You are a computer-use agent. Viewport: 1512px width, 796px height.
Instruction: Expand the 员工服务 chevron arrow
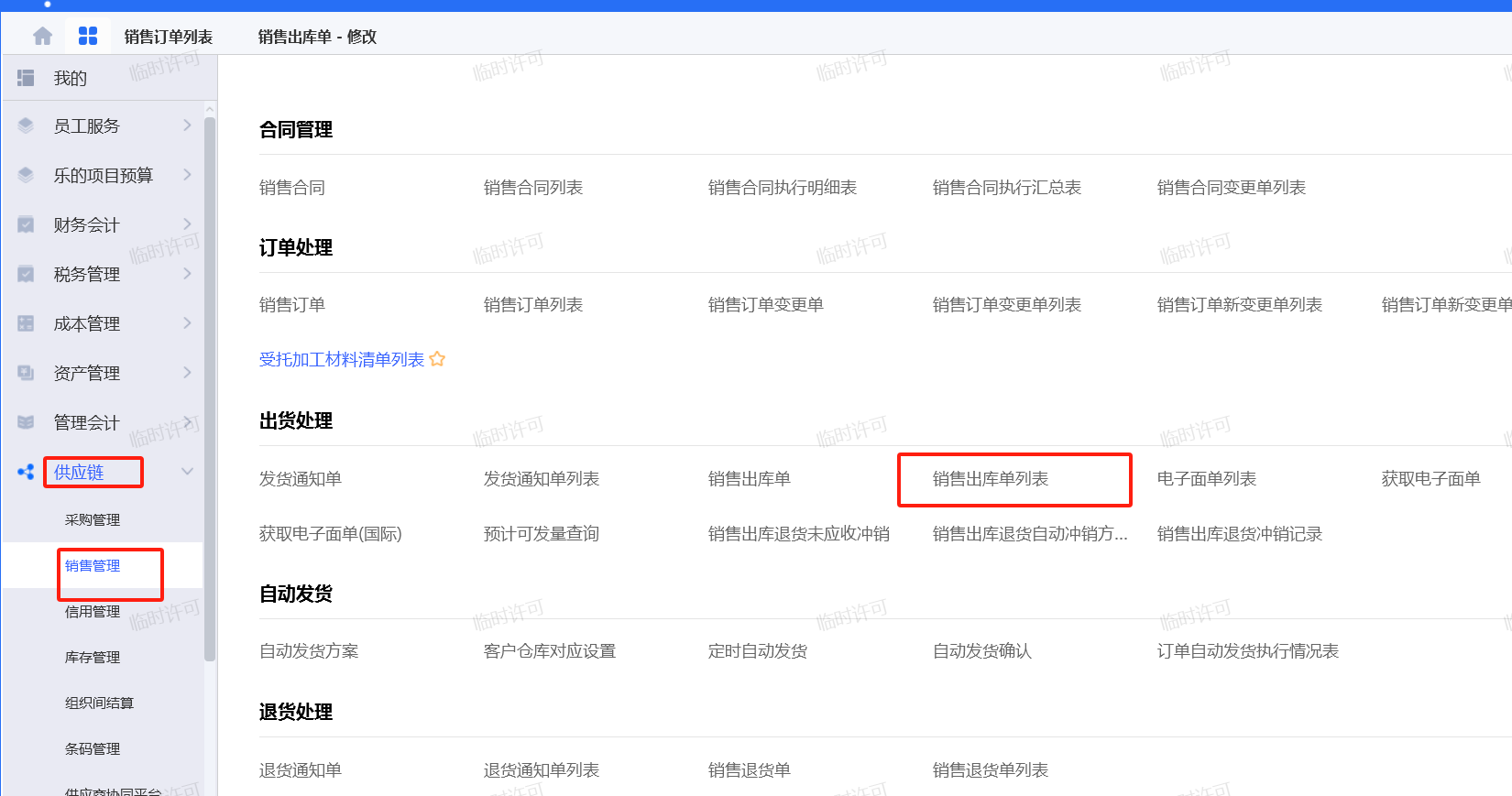187,125
